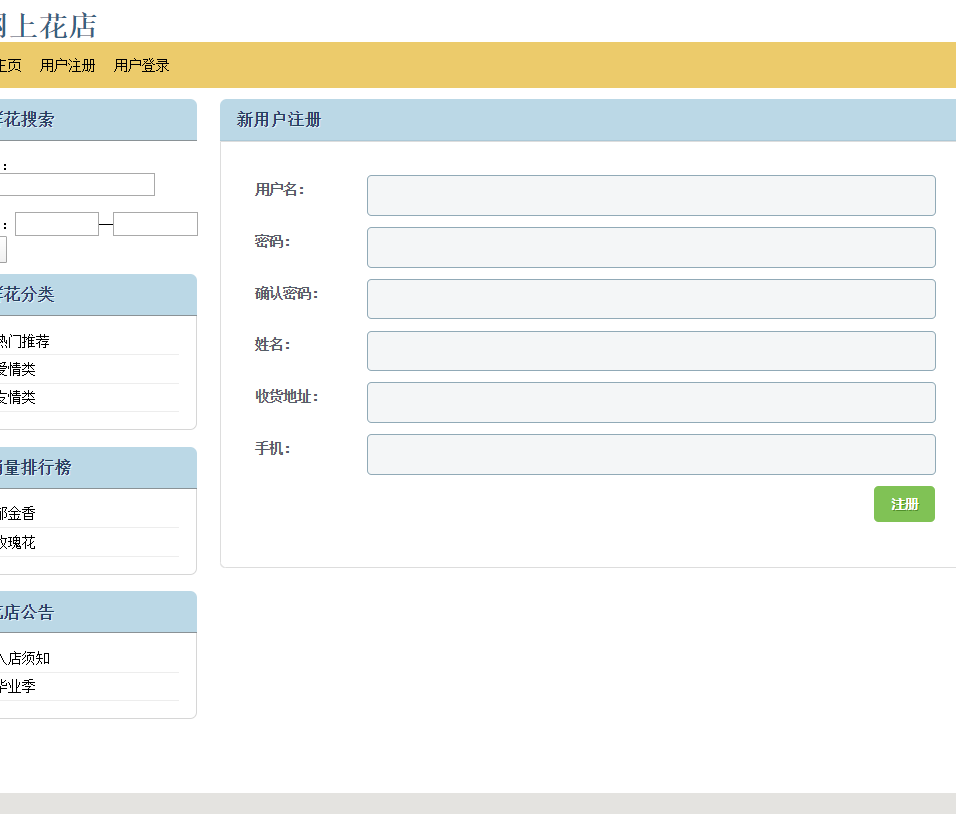Select the 爱情类 category link

[17, 369]
